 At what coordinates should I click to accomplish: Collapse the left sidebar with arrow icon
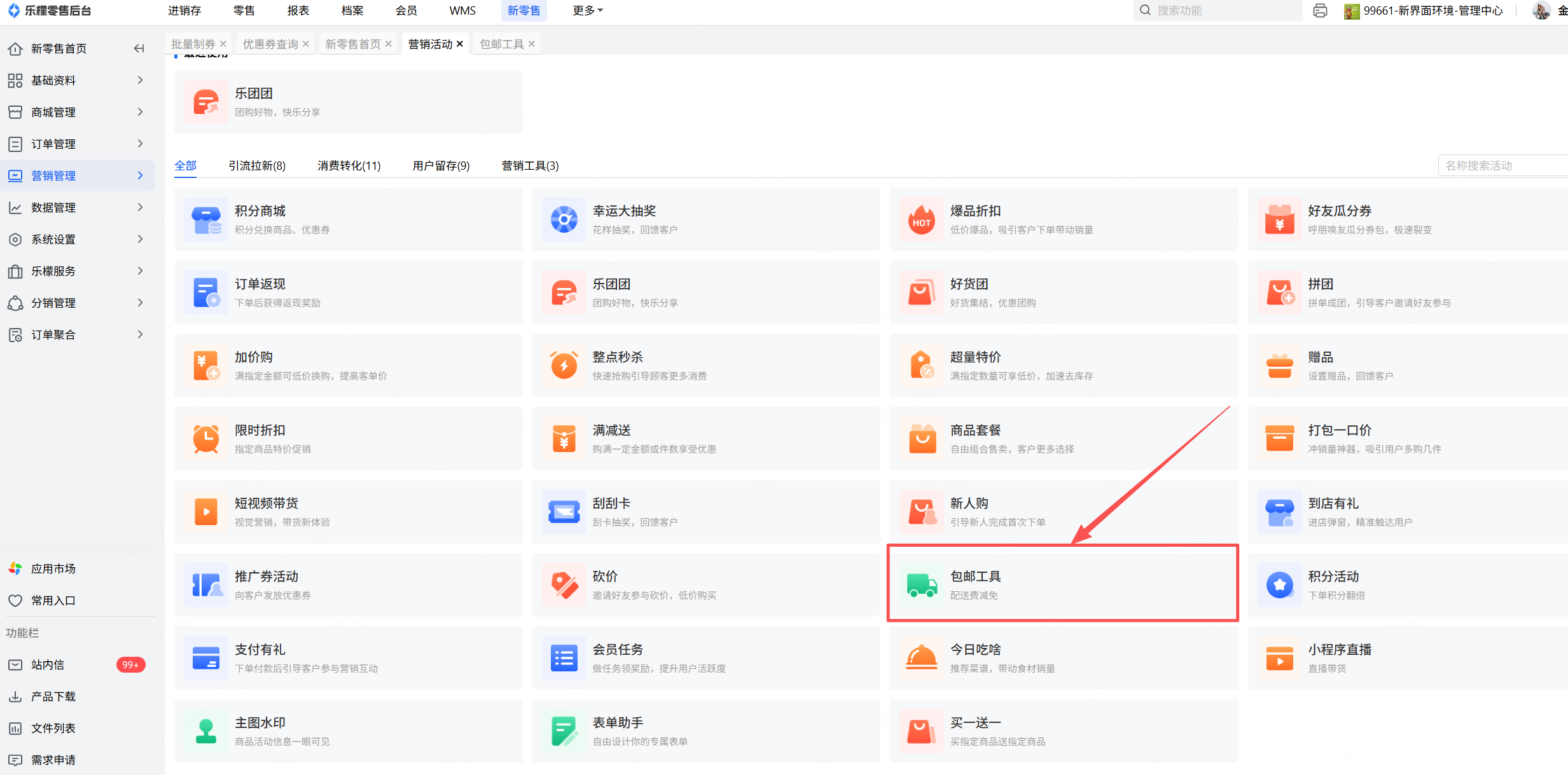coord(139,48)
